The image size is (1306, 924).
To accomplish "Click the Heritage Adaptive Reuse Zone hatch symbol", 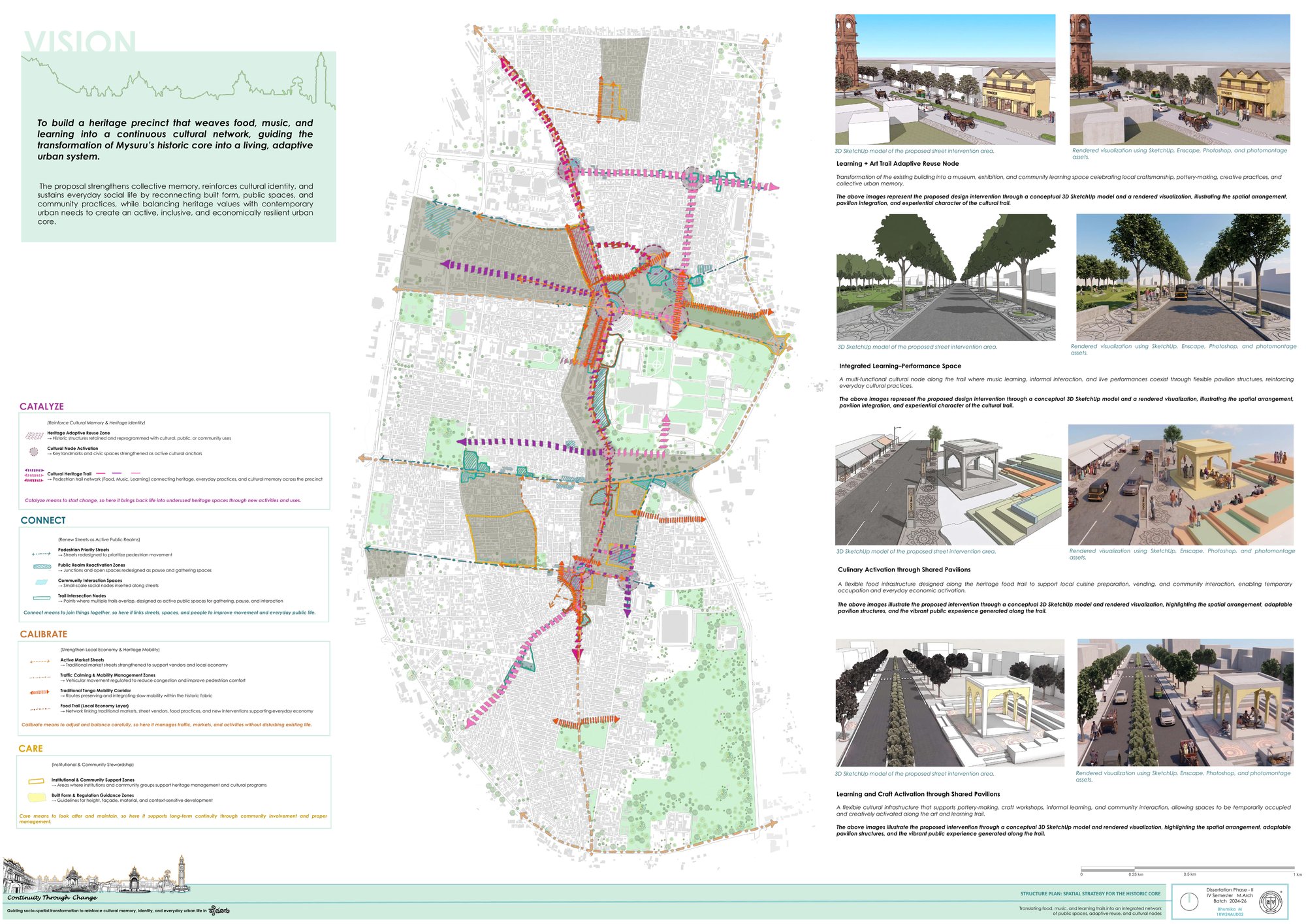I will [34, 436].
